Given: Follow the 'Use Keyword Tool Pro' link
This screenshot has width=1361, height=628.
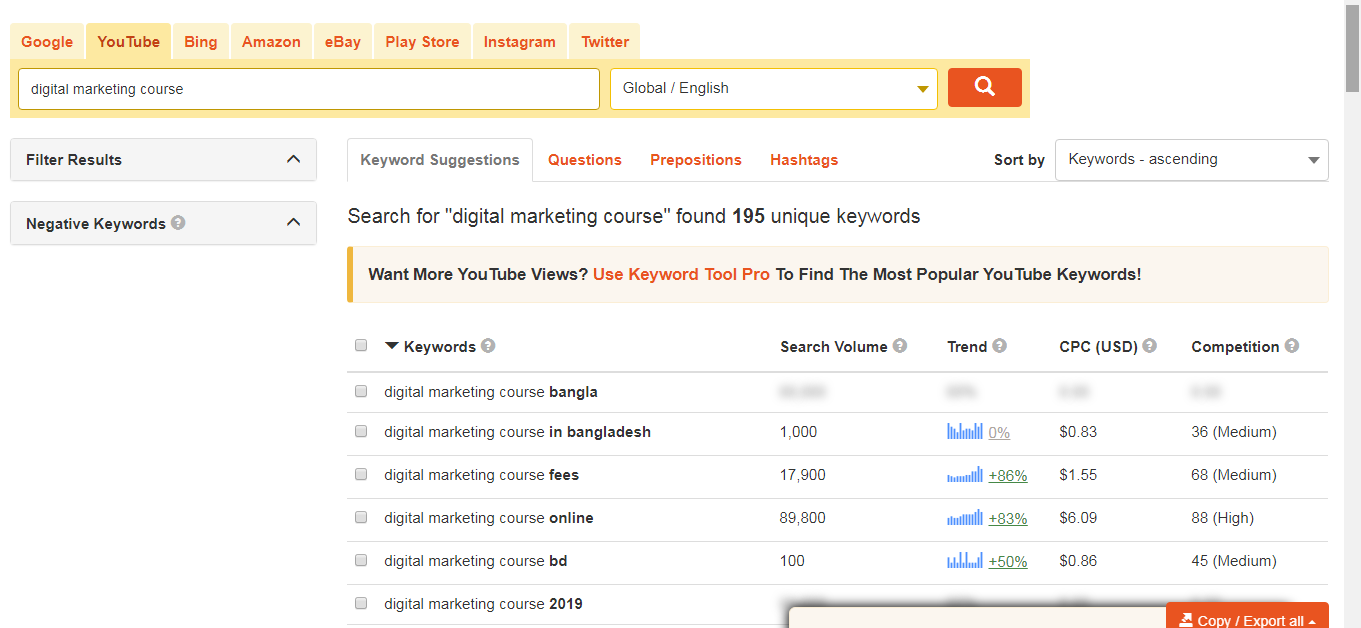Looking at the screenshot, I should [681, 274].
